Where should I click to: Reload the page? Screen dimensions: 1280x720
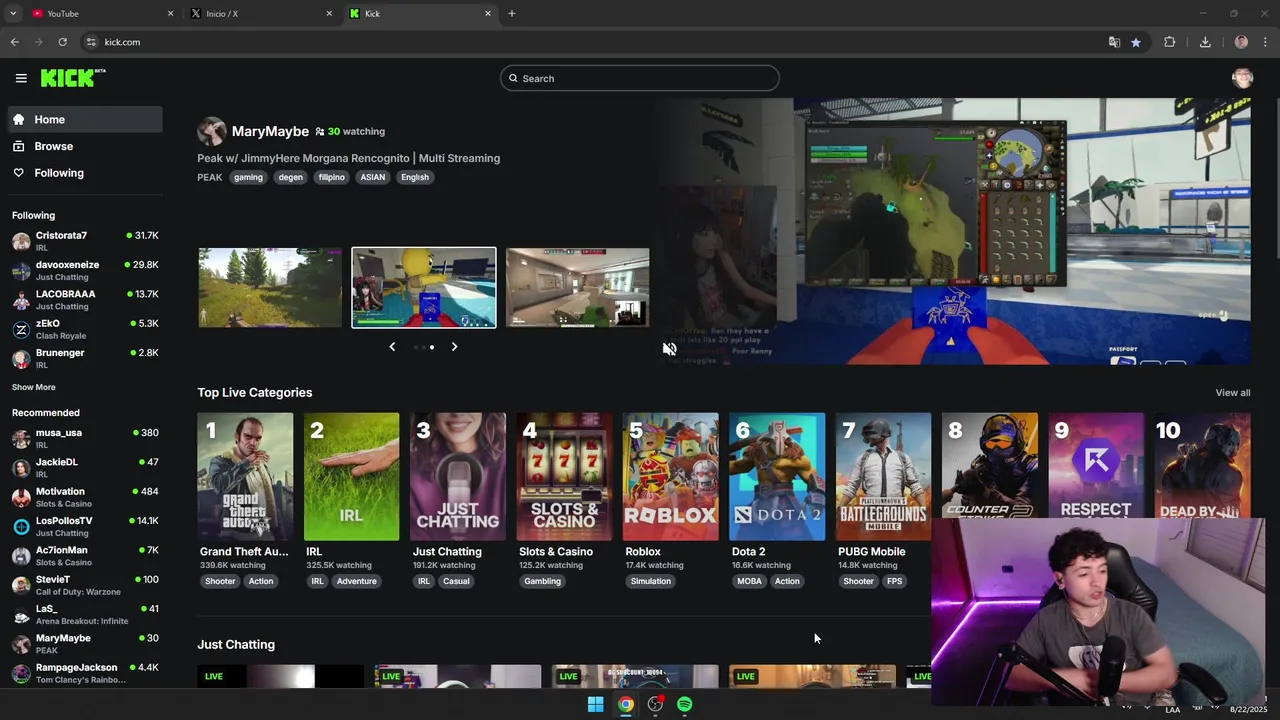click(62, 42)
